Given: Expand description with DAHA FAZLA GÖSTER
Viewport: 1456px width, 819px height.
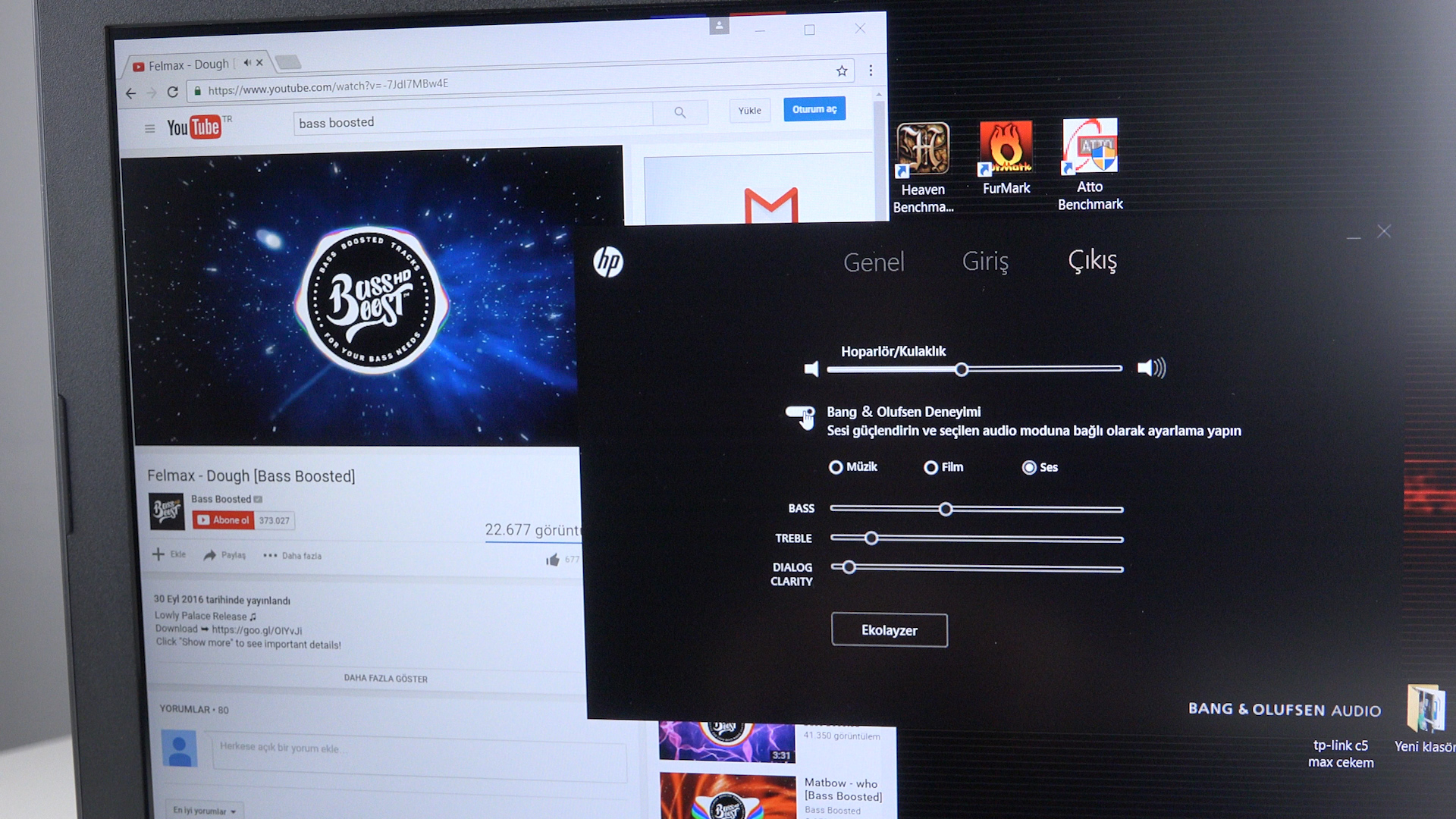Looking at the screenshot, I should (x=386, y=679).
